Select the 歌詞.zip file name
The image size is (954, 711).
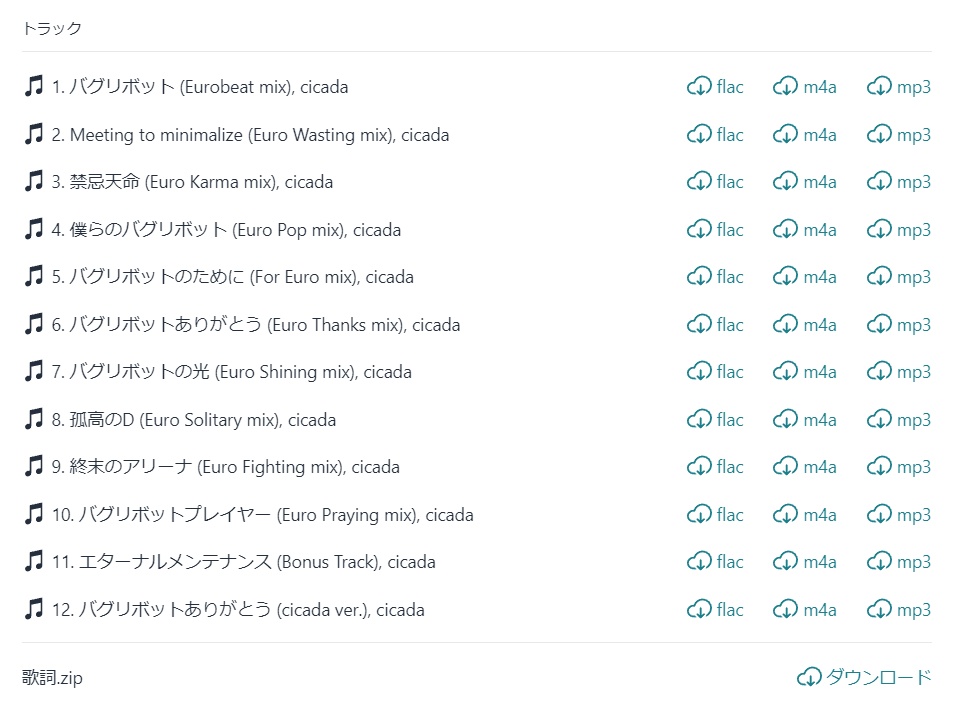coord(52,678)
